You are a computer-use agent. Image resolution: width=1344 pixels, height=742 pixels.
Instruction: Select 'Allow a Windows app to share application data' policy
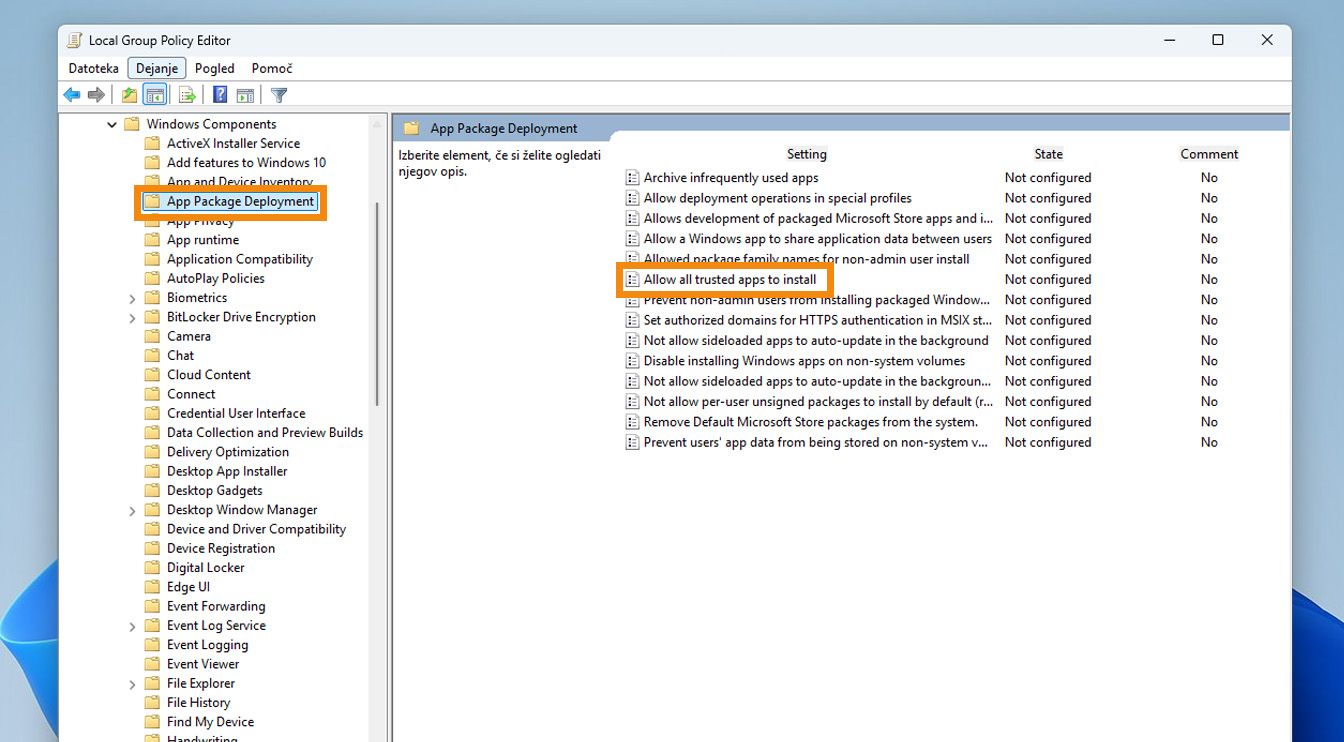818,239
